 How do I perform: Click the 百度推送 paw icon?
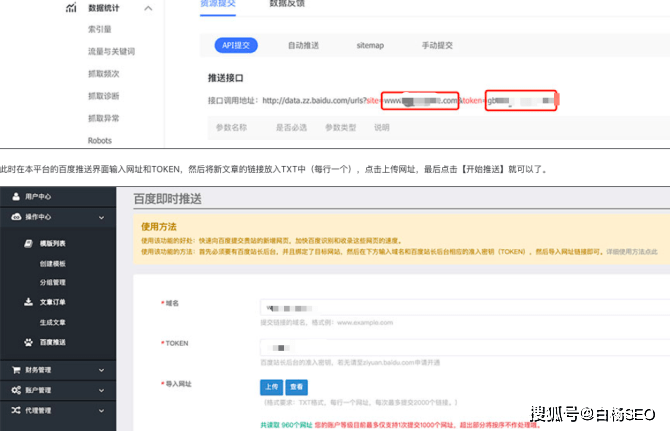pyautogui.click(x=28, y=342)
